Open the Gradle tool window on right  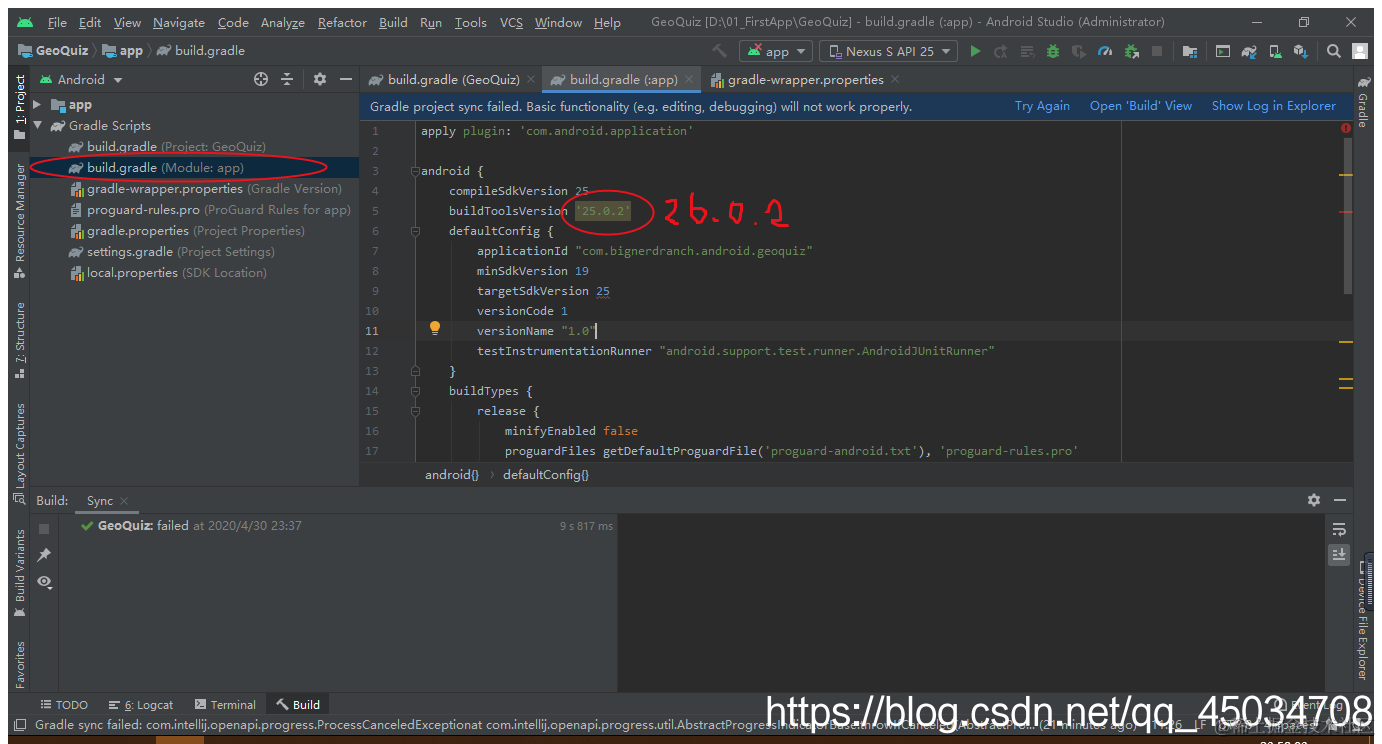(1362, 102)
